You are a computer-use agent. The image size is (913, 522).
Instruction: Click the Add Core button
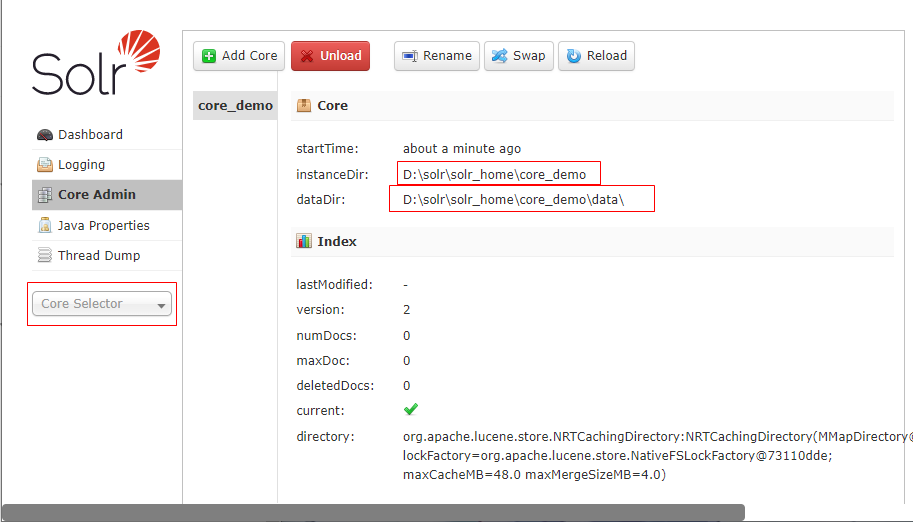(239, 56)
